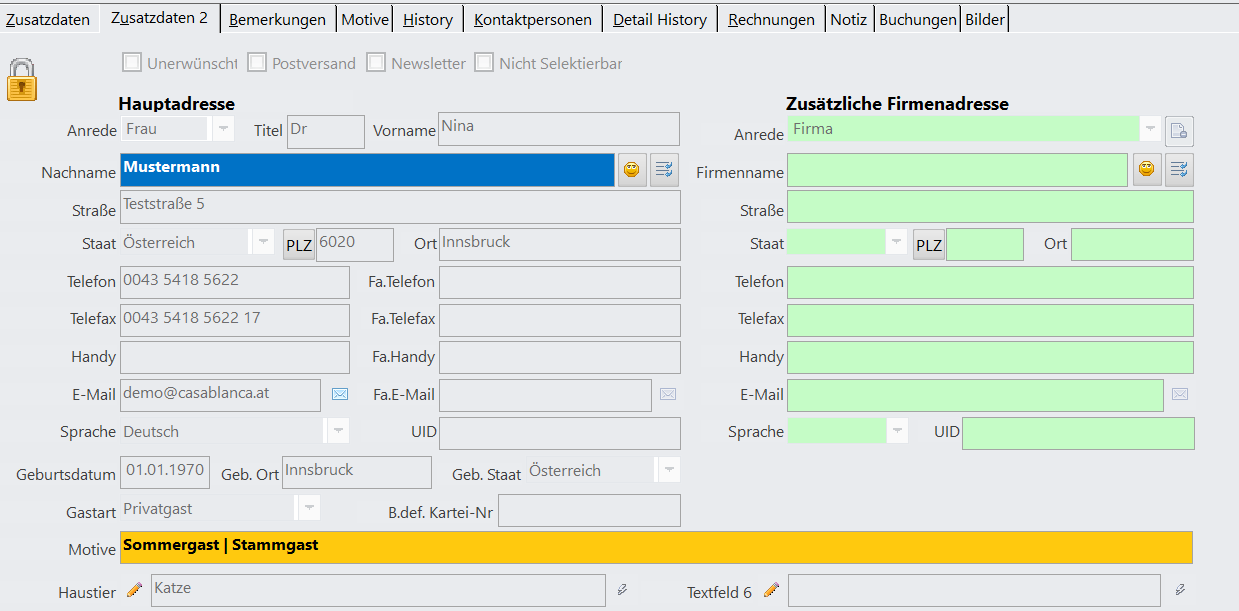Click the Telefon field 0043 5418 5622
The height and width of the screenshot is (611, 1239).
tap(235, 282)
